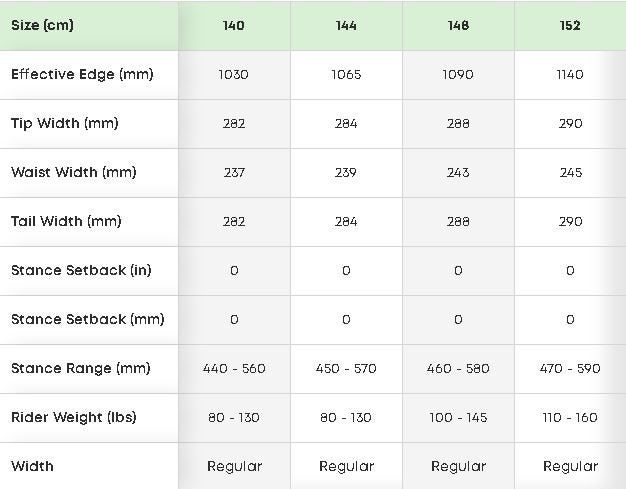Click the Rider Weight (lbs) row label
626x489 pixels.
click(x=73, y=417)
